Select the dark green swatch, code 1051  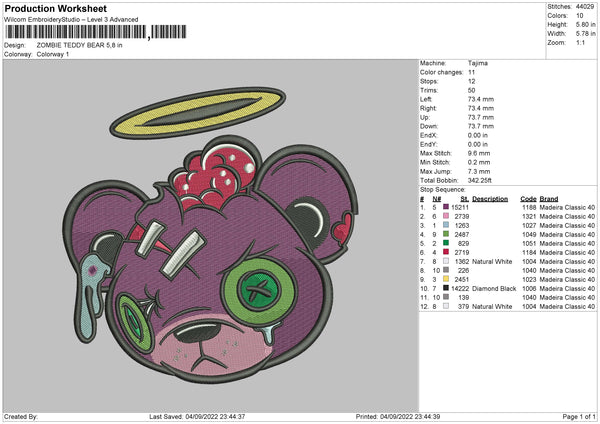(x=447, y=244)
